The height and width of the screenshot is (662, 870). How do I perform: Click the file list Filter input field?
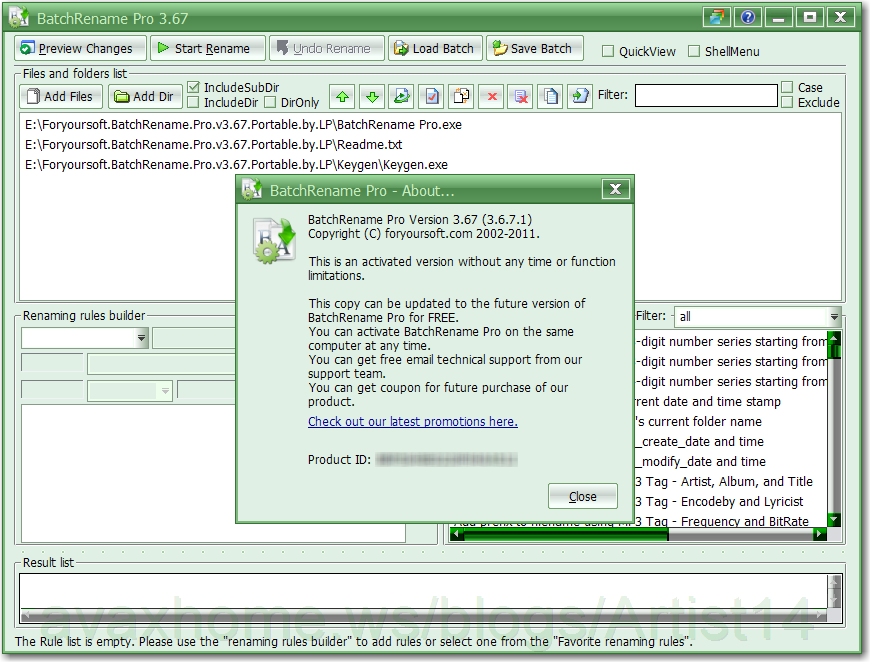(x=706, y=95)
